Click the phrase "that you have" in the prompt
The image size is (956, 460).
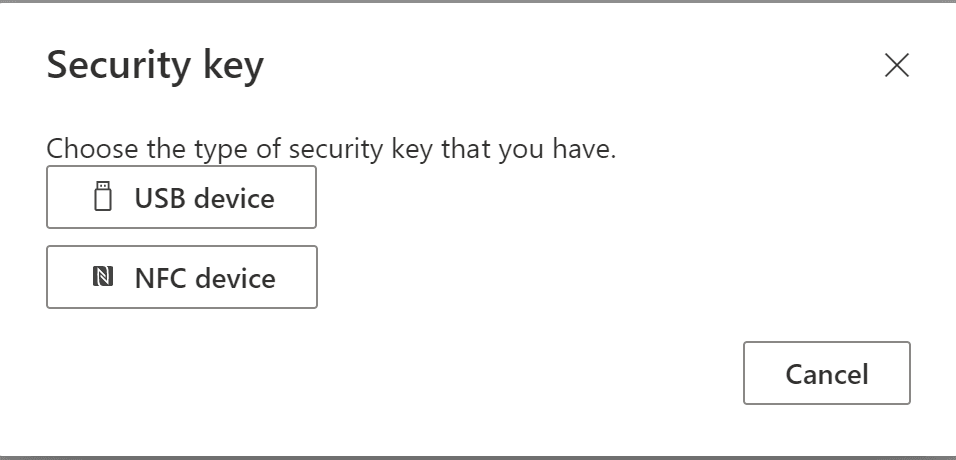click(x=529, y=149)
